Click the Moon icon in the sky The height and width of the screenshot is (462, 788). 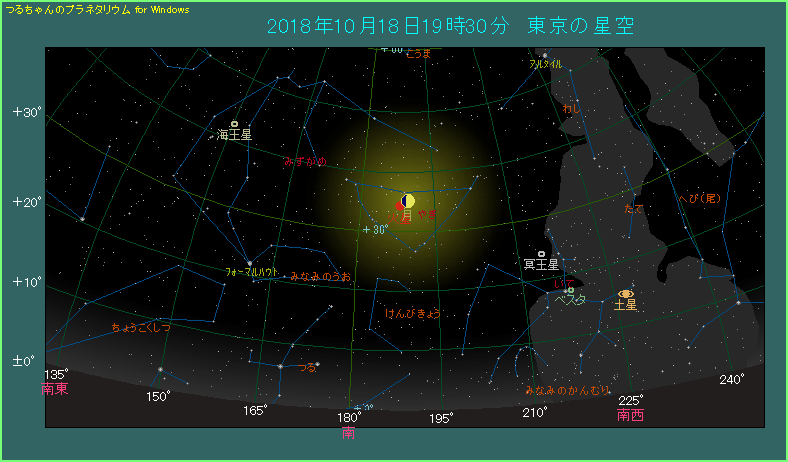(407, 201)
